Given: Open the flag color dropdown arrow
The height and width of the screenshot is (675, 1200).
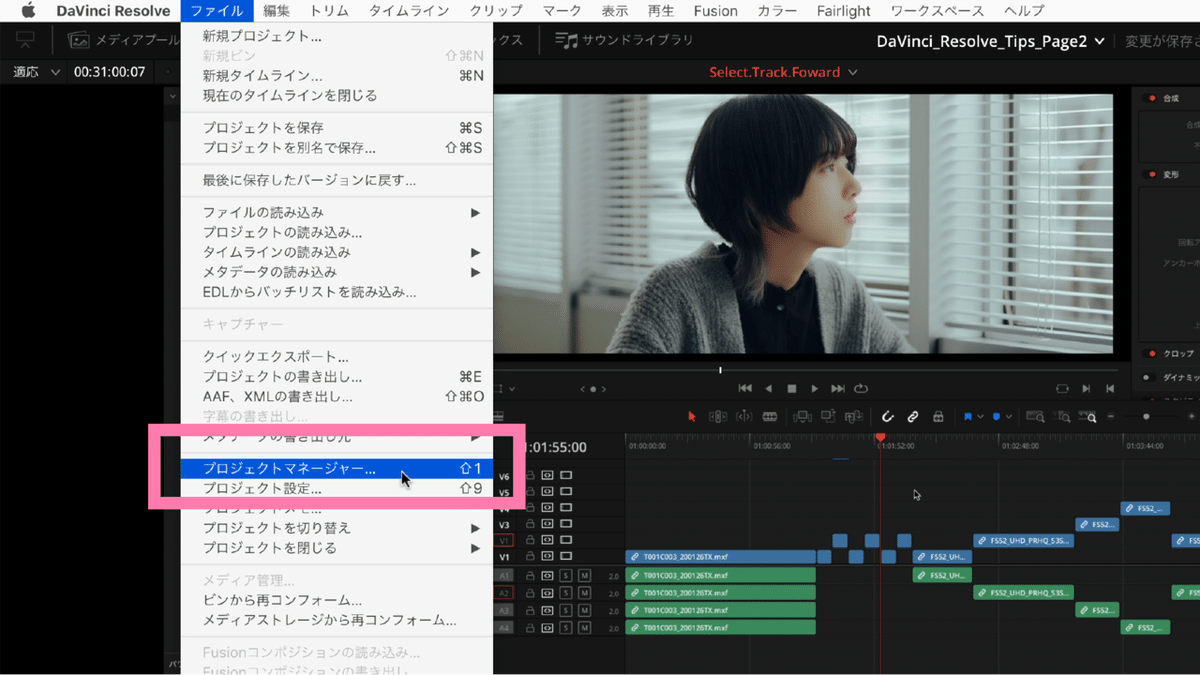Looking at the screenshot, I should (x=981, y=416).
